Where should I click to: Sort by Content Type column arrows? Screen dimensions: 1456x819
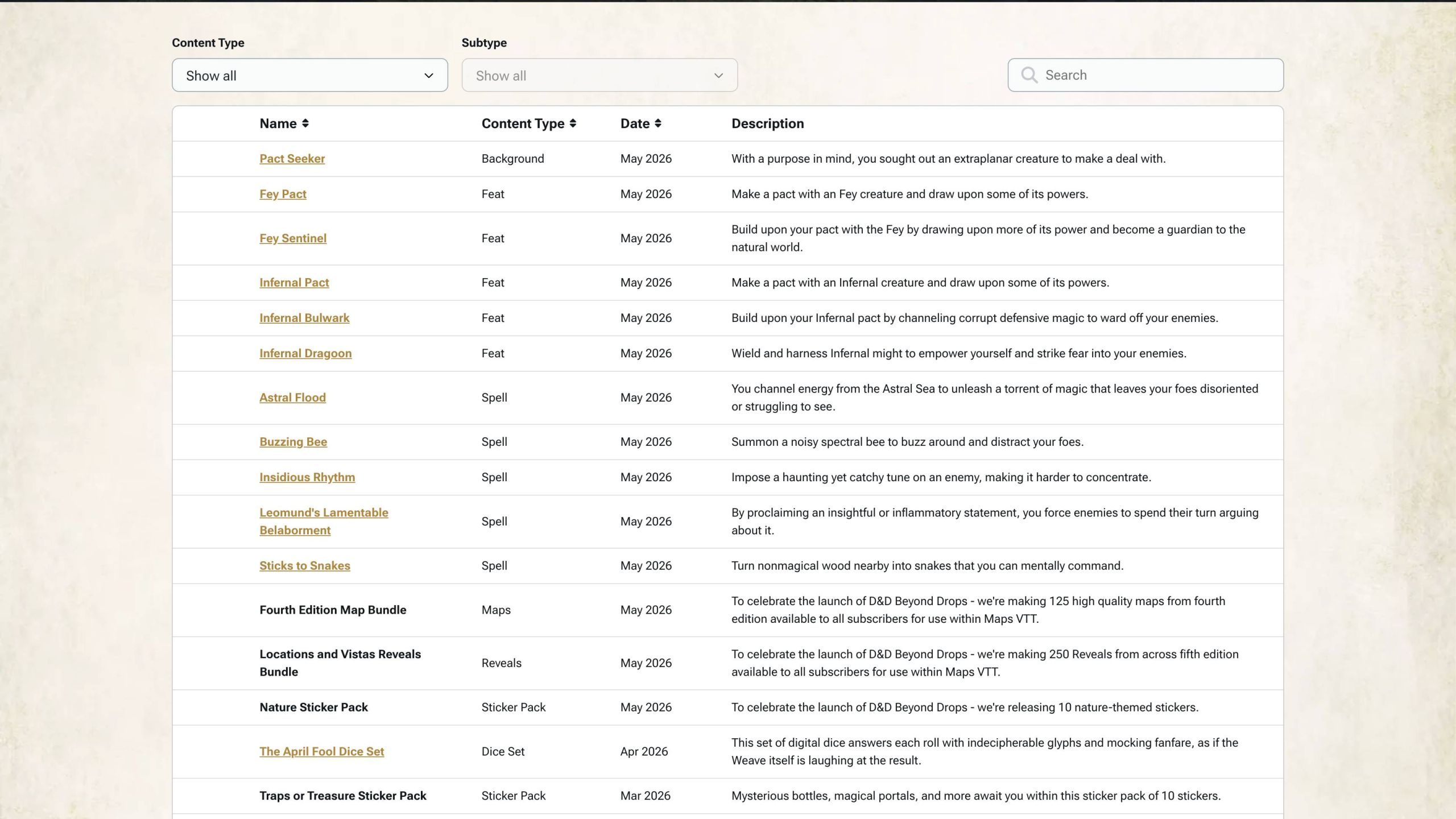click(x=573, y=123)
